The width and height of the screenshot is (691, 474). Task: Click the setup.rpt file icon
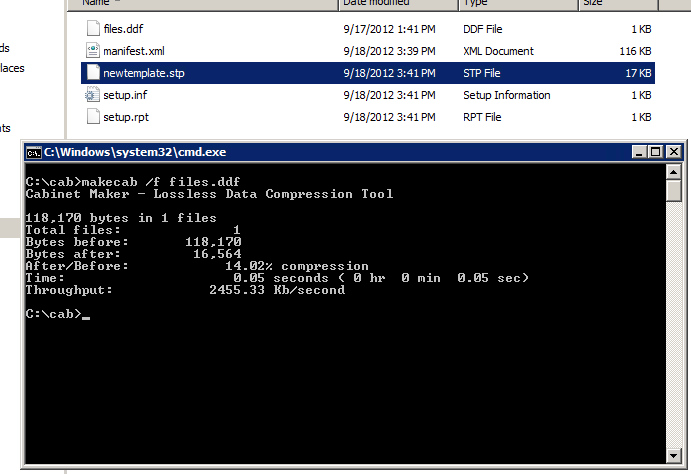(93, 117)
